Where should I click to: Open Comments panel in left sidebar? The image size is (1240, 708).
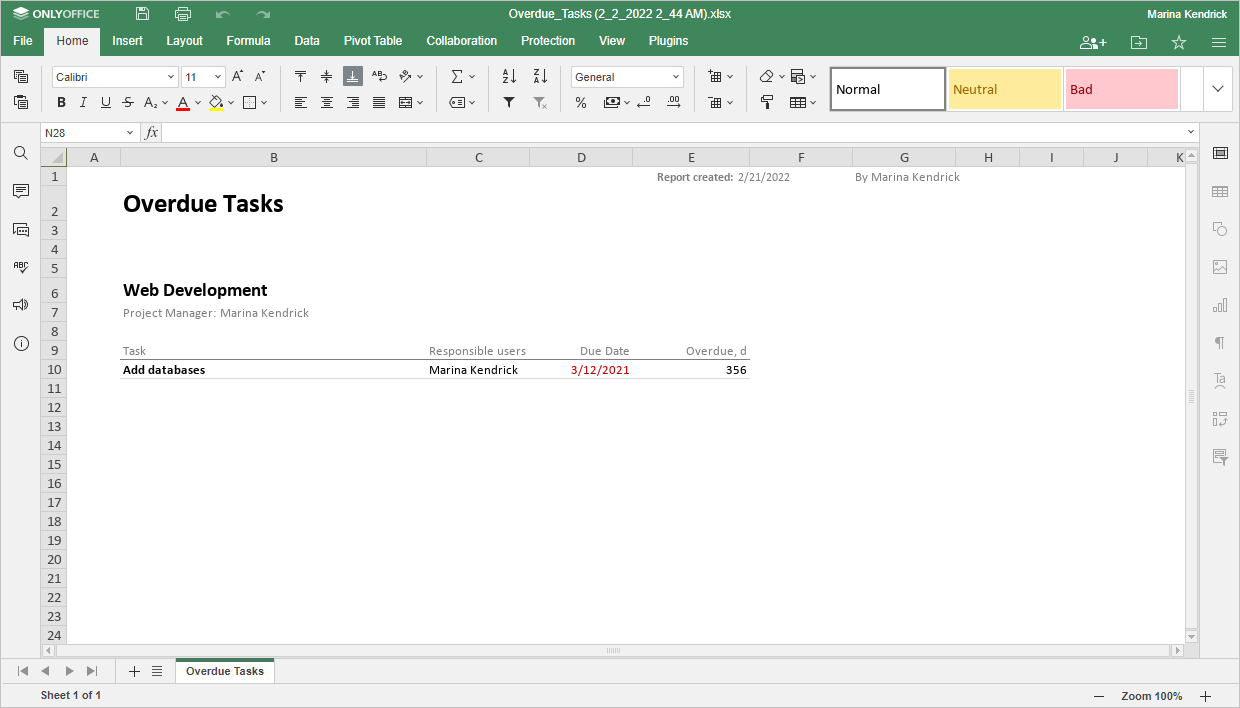click(20, 191)
